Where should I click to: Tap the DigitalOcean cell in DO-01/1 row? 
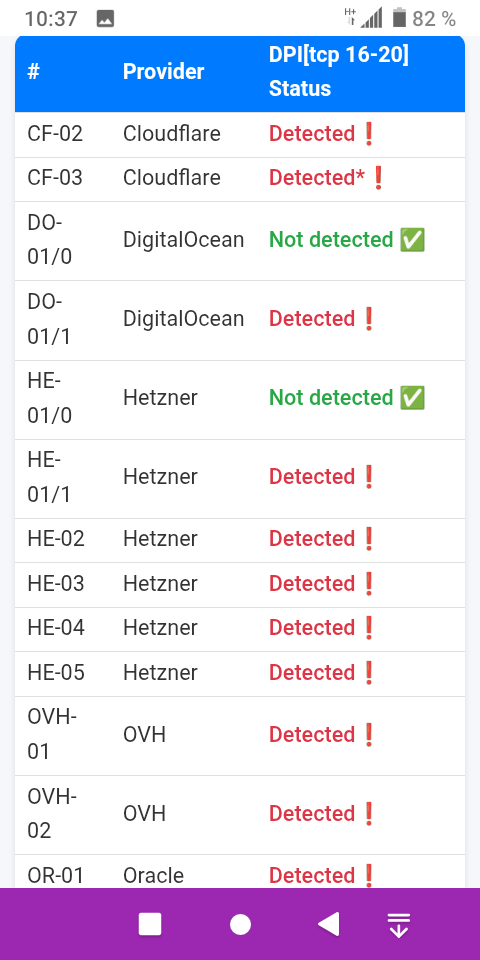tap(184, 319)
